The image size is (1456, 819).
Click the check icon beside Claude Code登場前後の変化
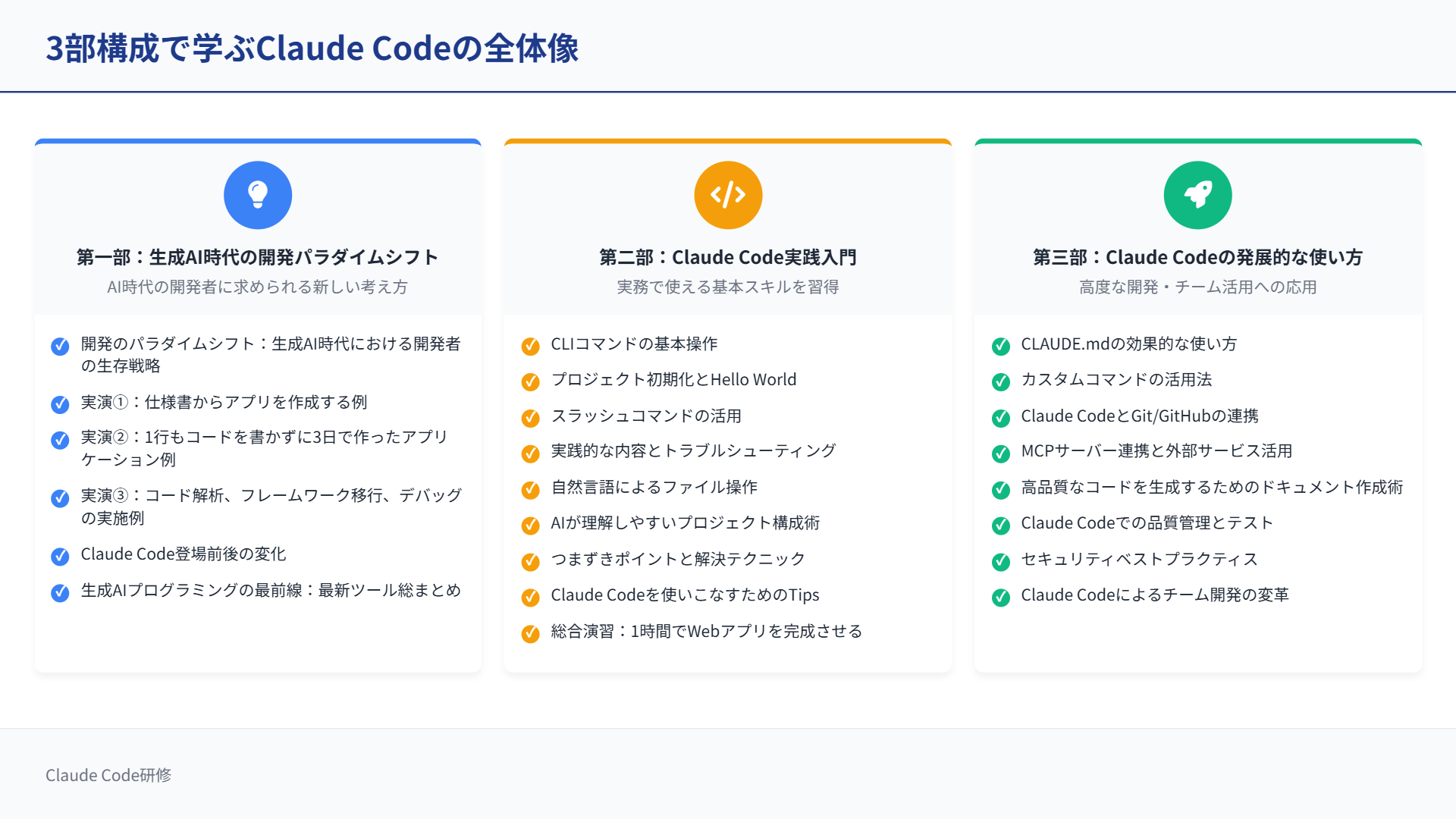tap(60, 557)
